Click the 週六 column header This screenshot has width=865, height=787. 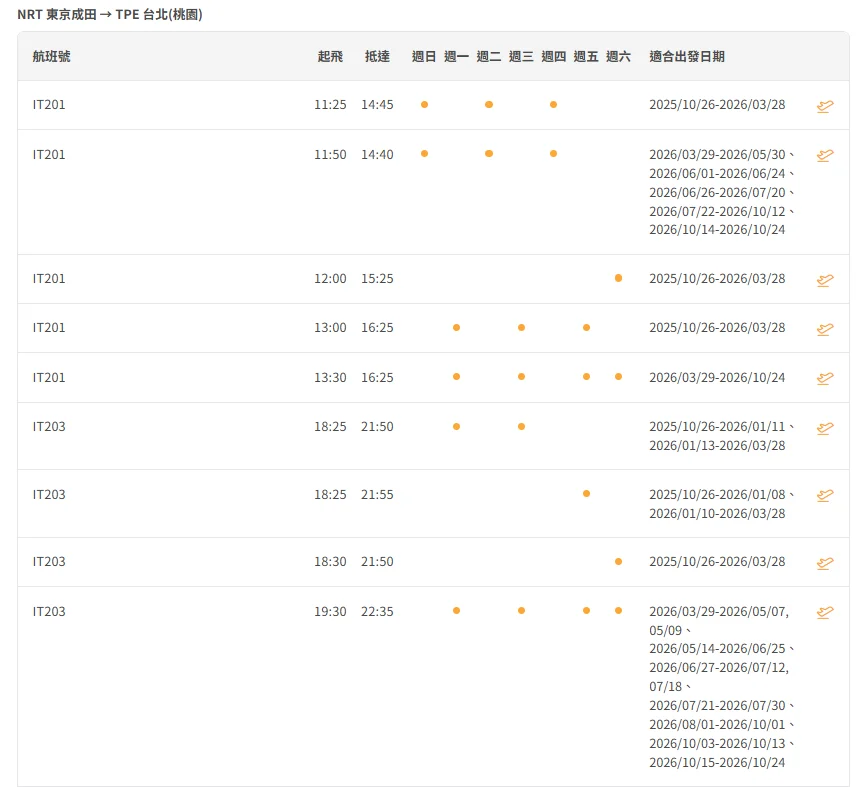[x=618, y=56]
